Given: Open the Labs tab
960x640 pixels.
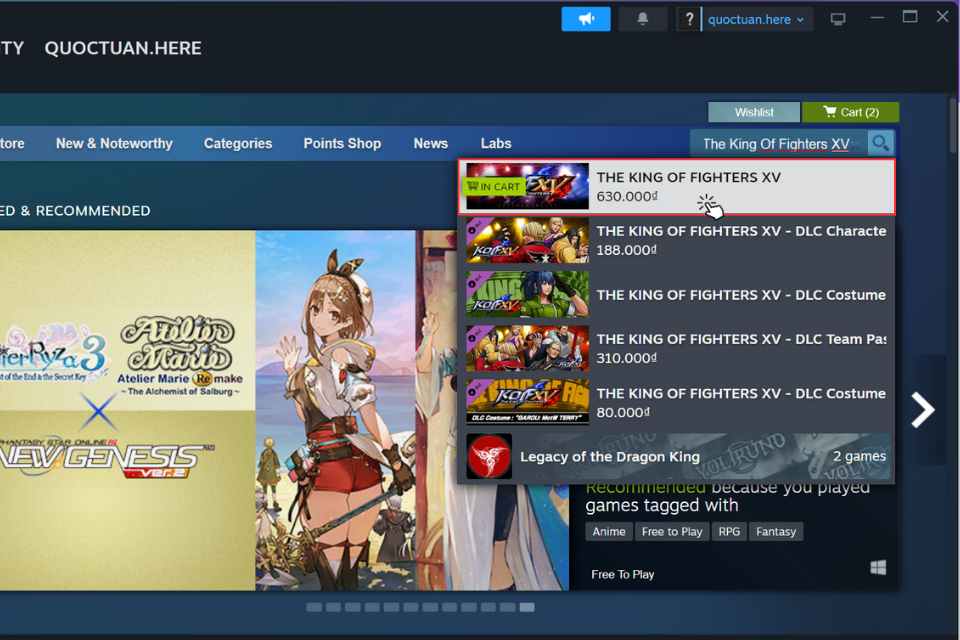Looking at the screenshot, I should click(x=496, y=143).
